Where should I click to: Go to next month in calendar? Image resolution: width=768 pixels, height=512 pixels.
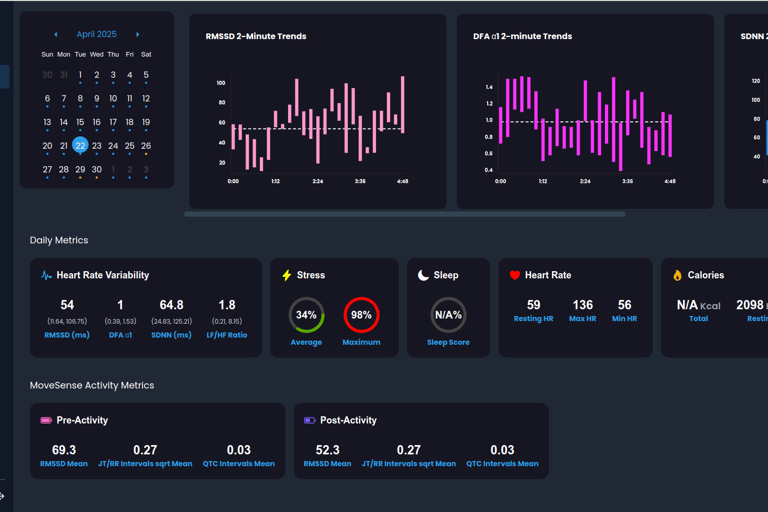tap(138, 34)
